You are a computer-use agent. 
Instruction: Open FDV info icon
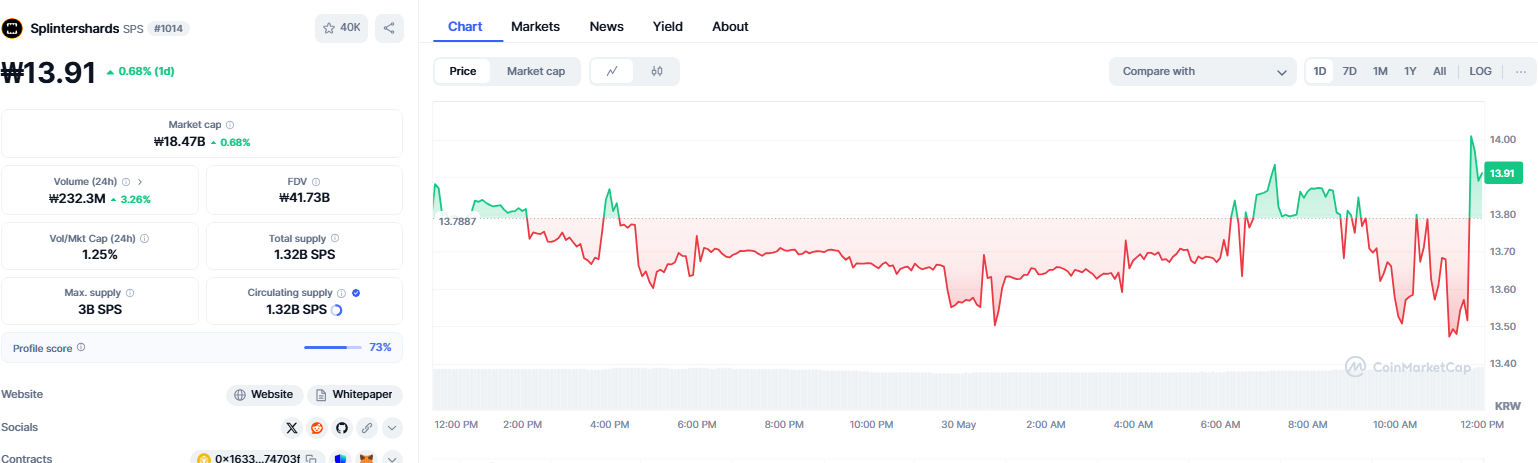(316, 182)
